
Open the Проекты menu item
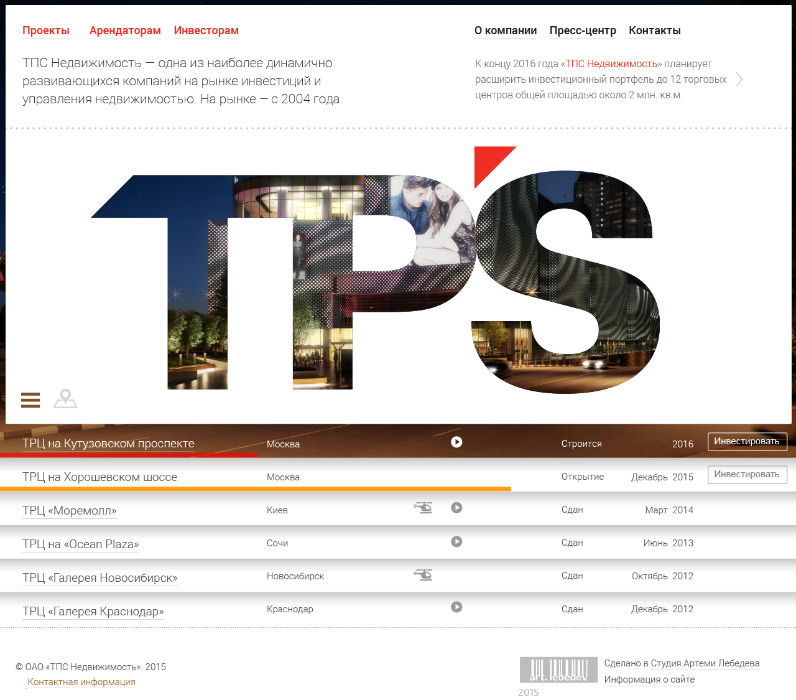tap(46, 31)
